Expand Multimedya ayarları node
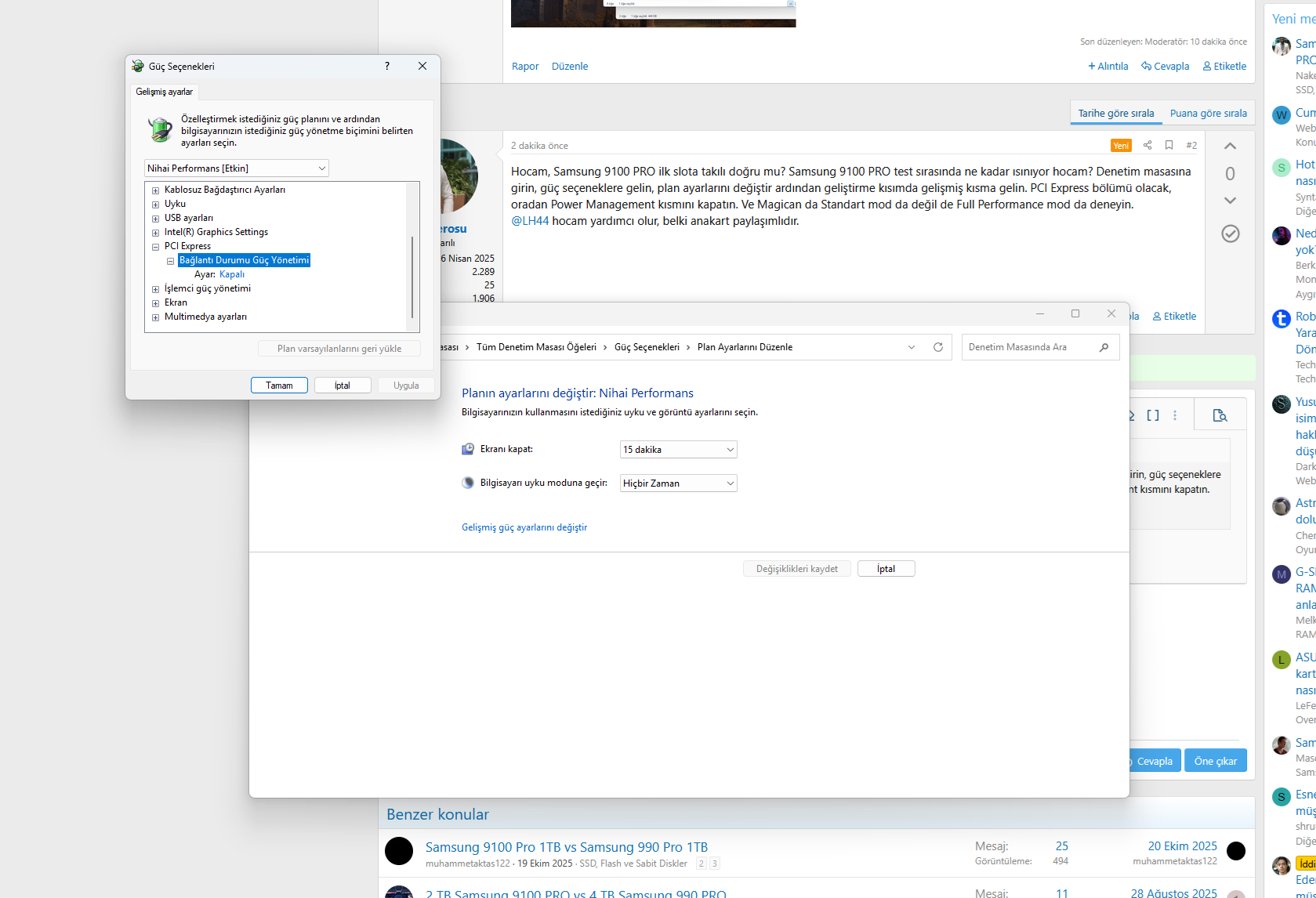Screen dimensions: 1316x898 (x=155, y=317)
